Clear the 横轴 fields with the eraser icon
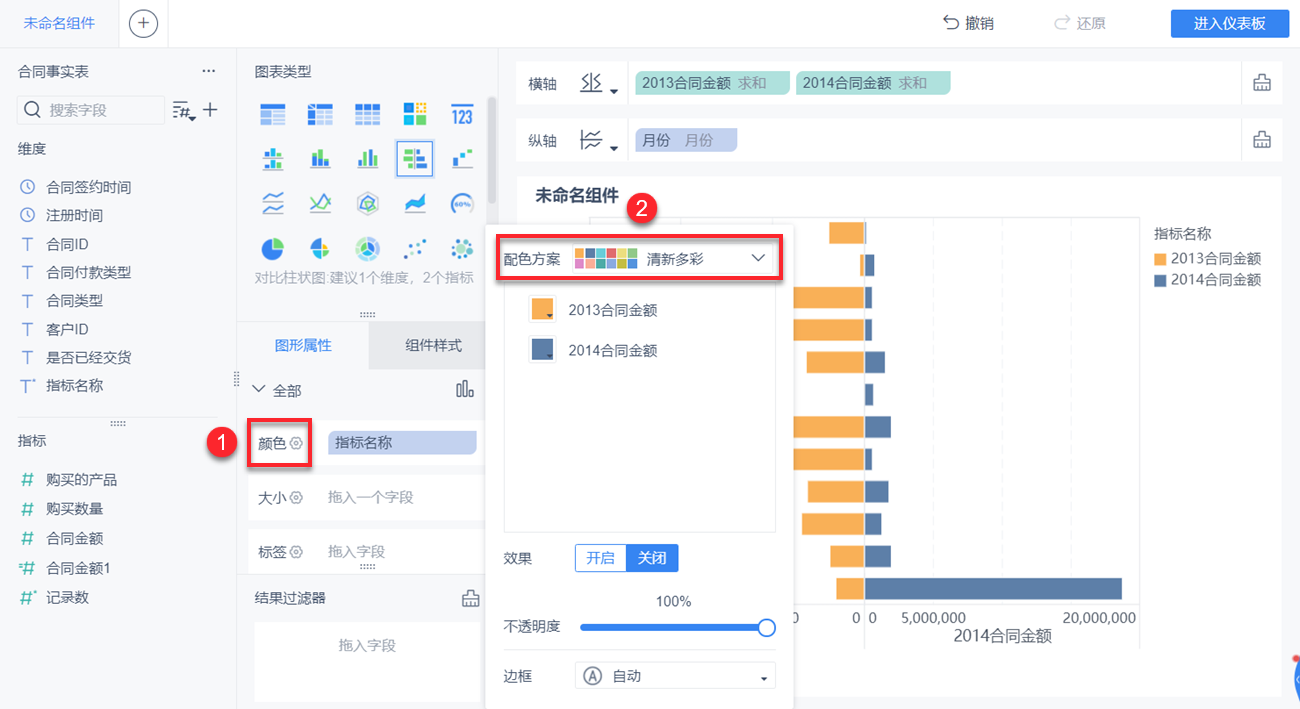 pyautogui.click(x=1262, y=83)
